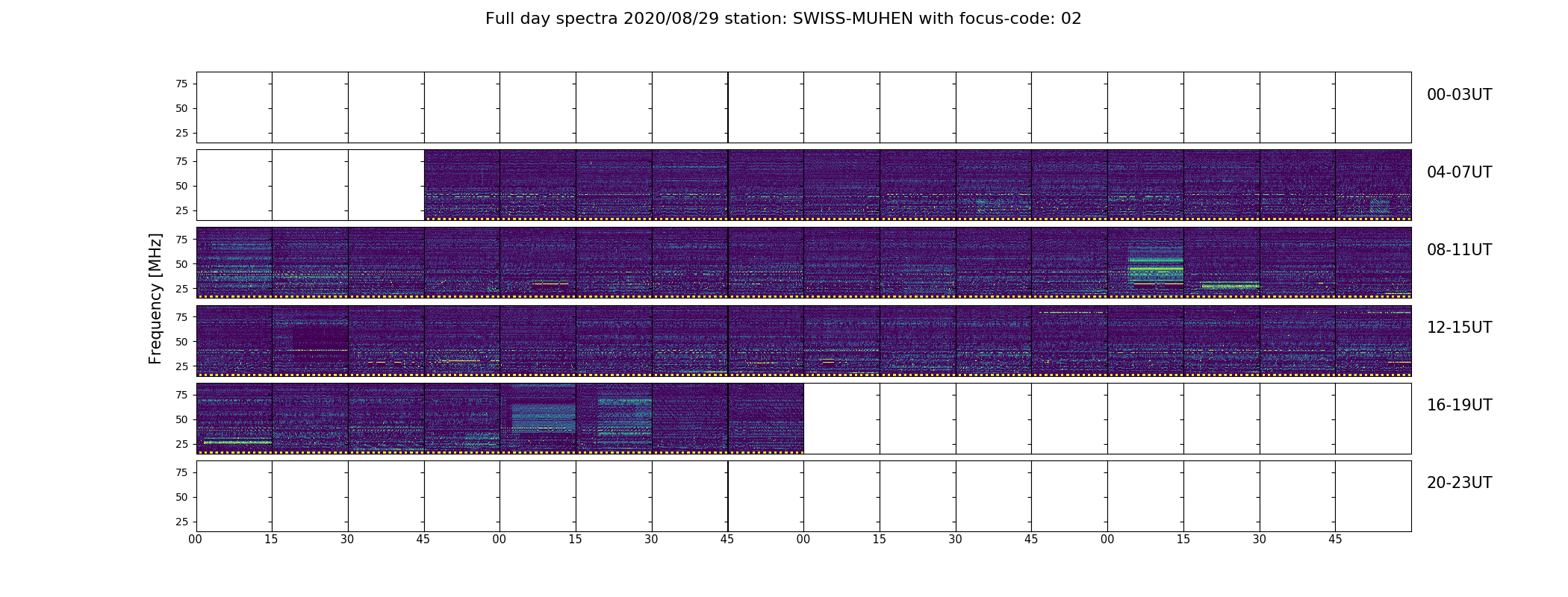Pick the 25 frequency tick in the 08-11UT row

tap(181, 288)
